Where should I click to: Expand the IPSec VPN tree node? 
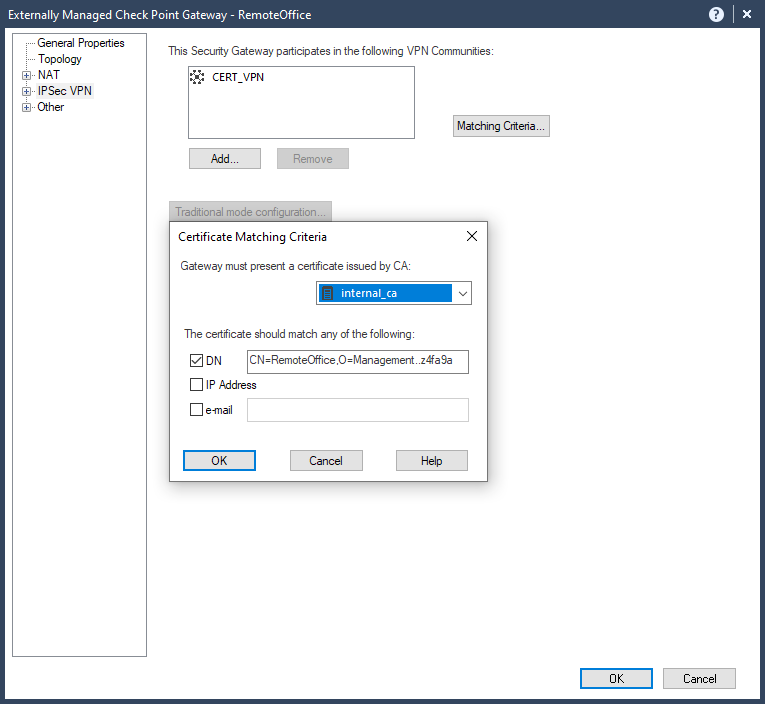(x=27, y=91)
